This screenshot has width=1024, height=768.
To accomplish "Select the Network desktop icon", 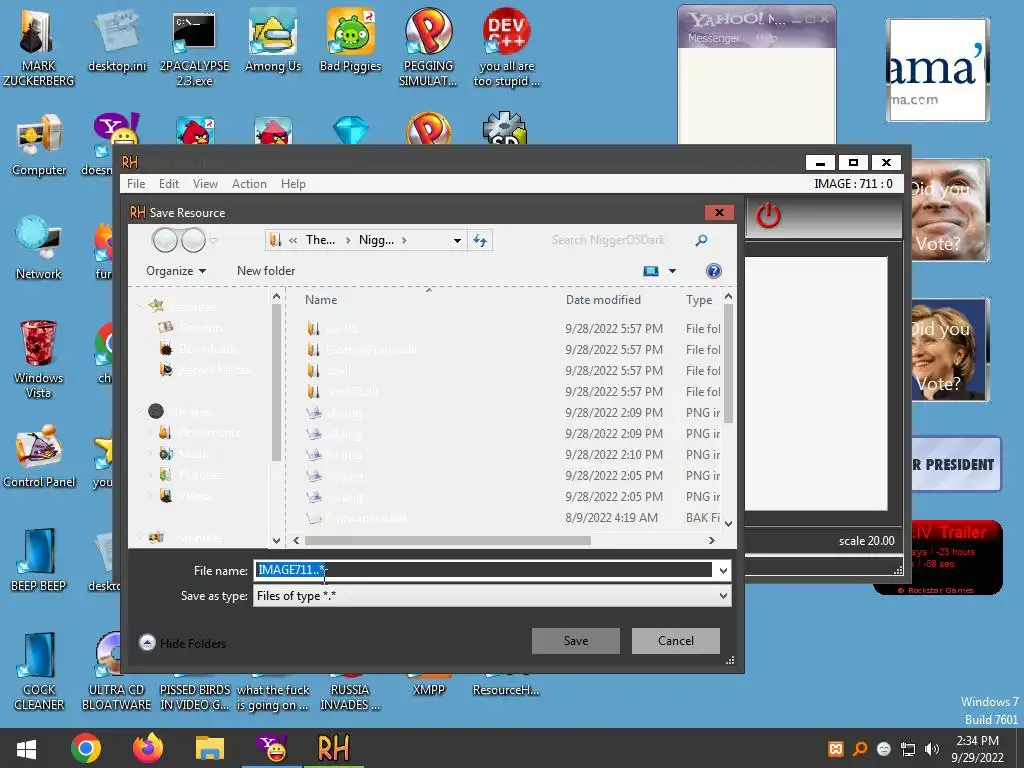I will point(39,249).
